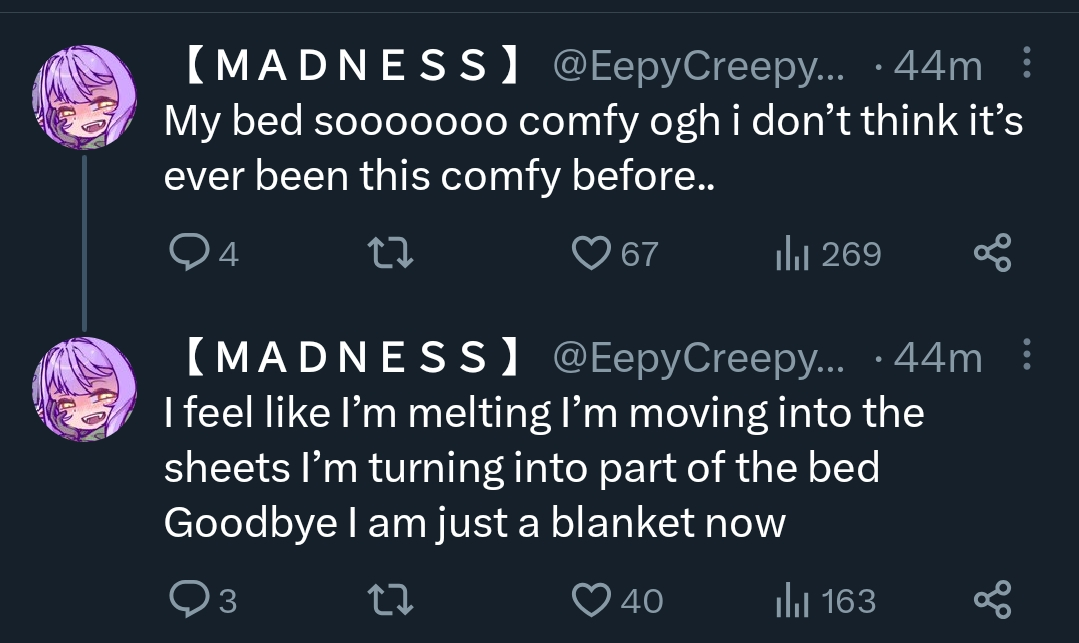Reply to the comfy bed tweet

pos(187,254)
